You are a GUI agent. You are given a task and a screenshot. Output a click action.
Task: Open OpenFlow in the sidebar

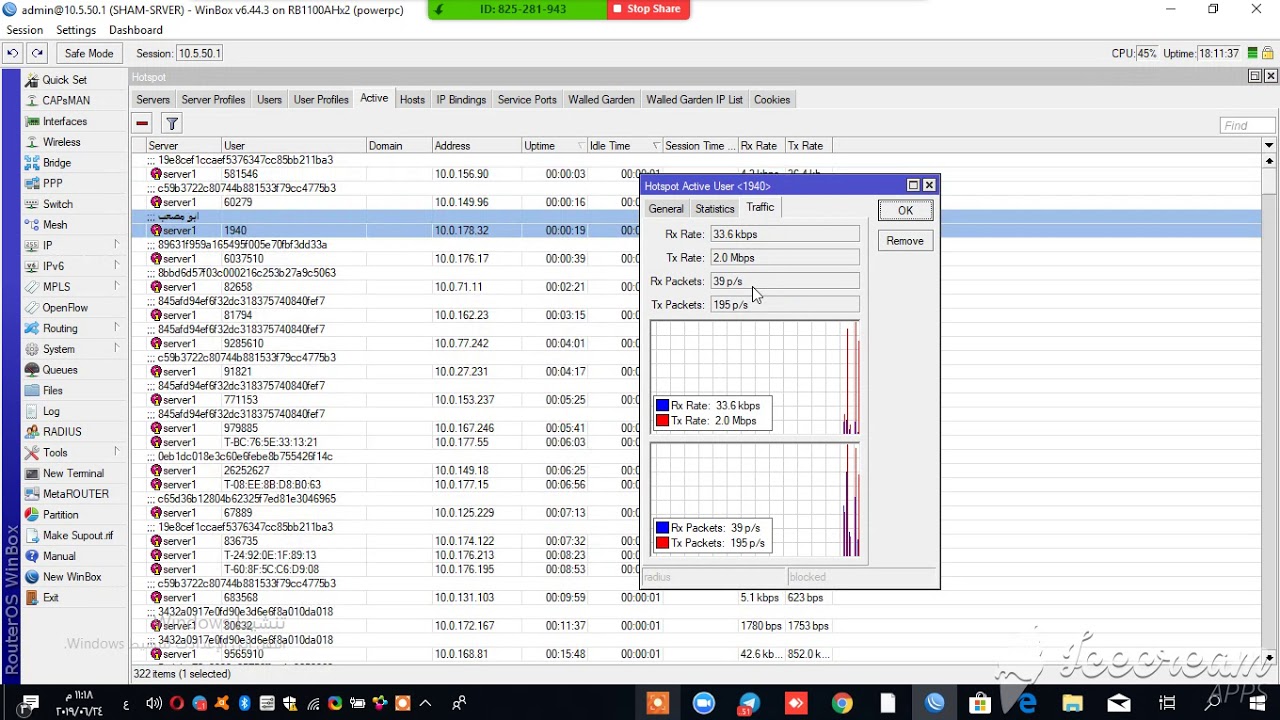(x=65, y=308)
